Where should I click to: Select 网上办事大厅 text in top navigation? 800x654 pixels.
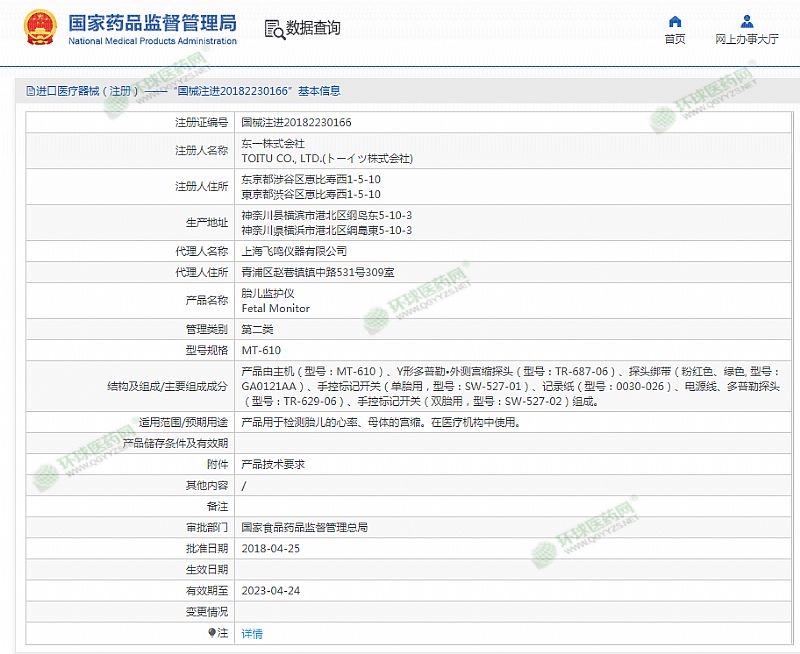pyautogui.click(x=747, y=40)
